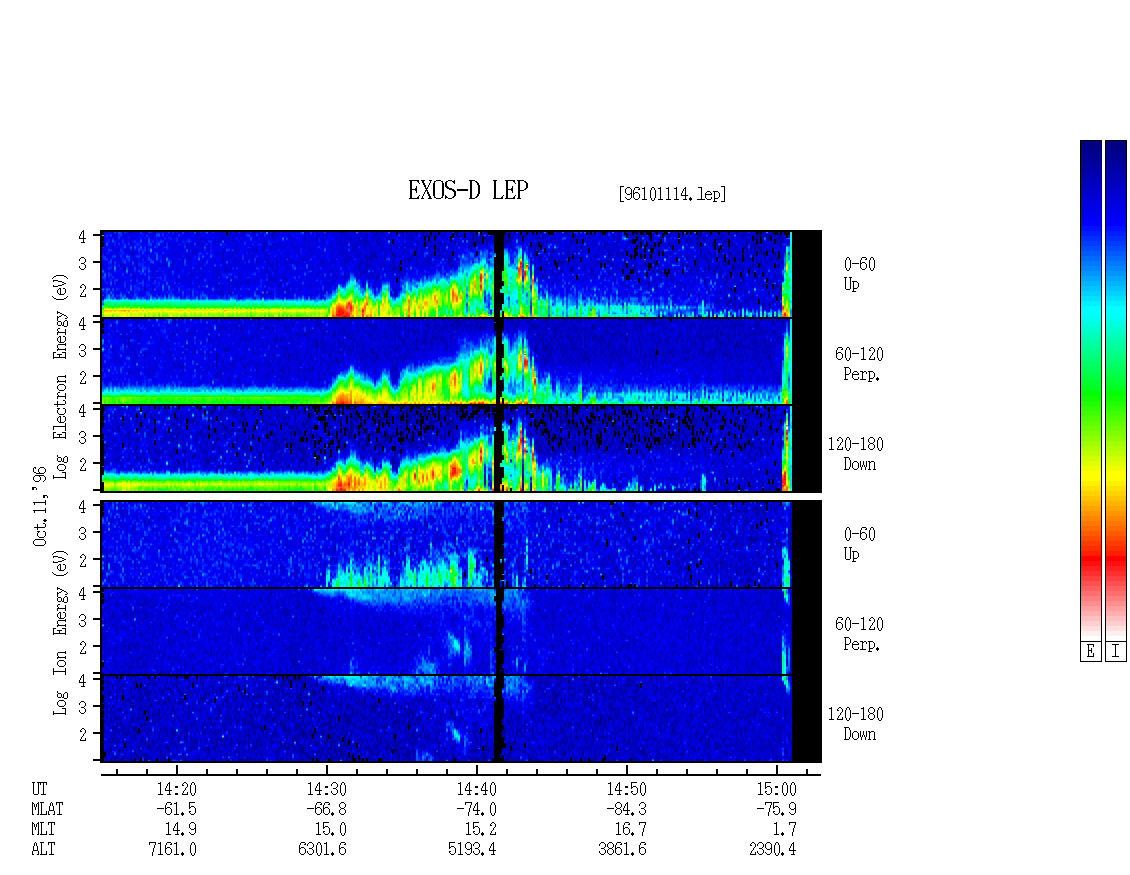
Task: Click the MLAT row label
Action: [47, 809]
